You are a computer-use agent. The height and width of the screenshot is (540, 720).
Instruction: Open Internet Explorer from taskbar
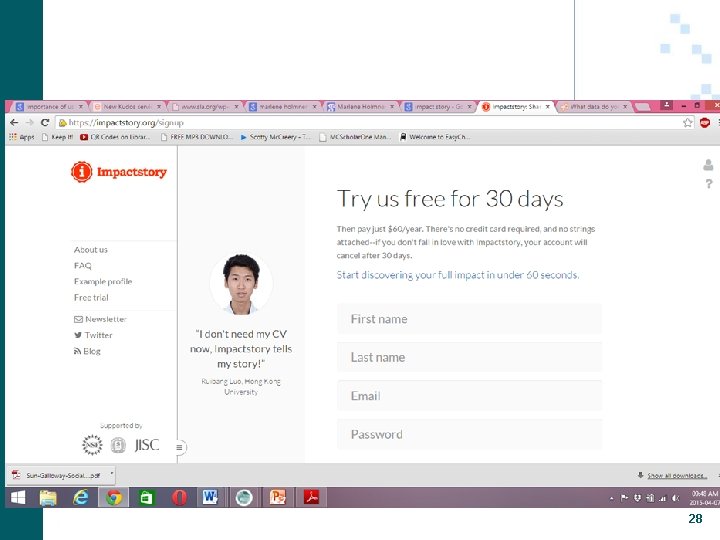81,497
